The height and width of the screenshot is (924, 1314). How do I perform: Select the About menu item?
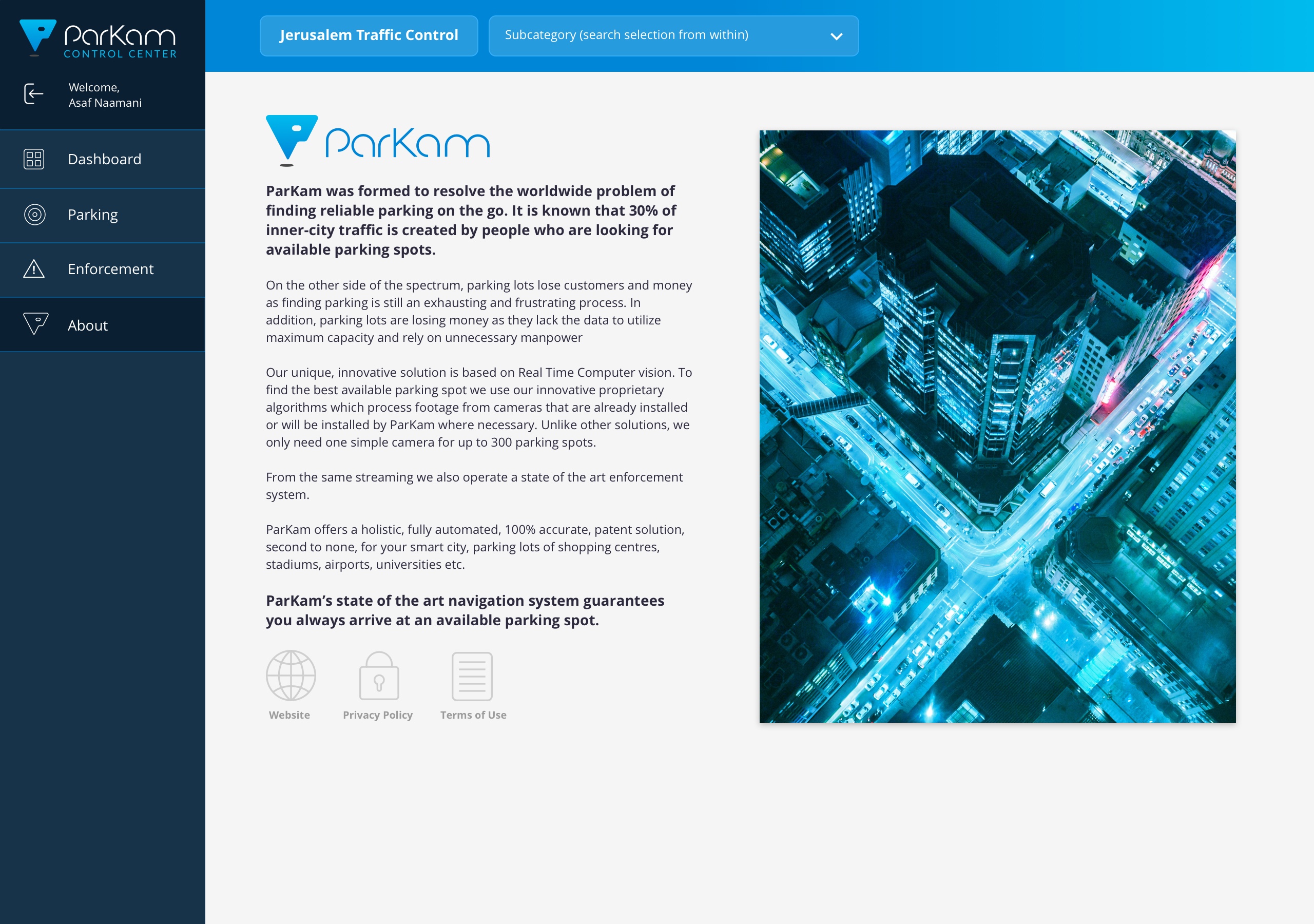(x=103, y=324)
